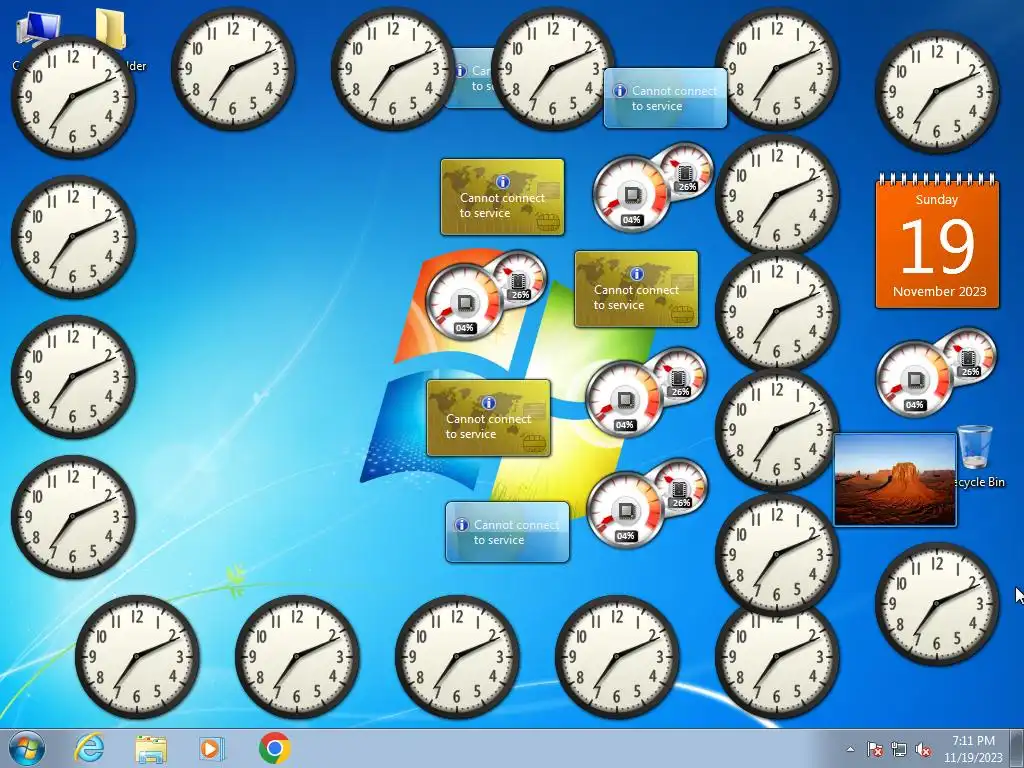Click the clock gadget left of the slideshow picture

[777, 430]
